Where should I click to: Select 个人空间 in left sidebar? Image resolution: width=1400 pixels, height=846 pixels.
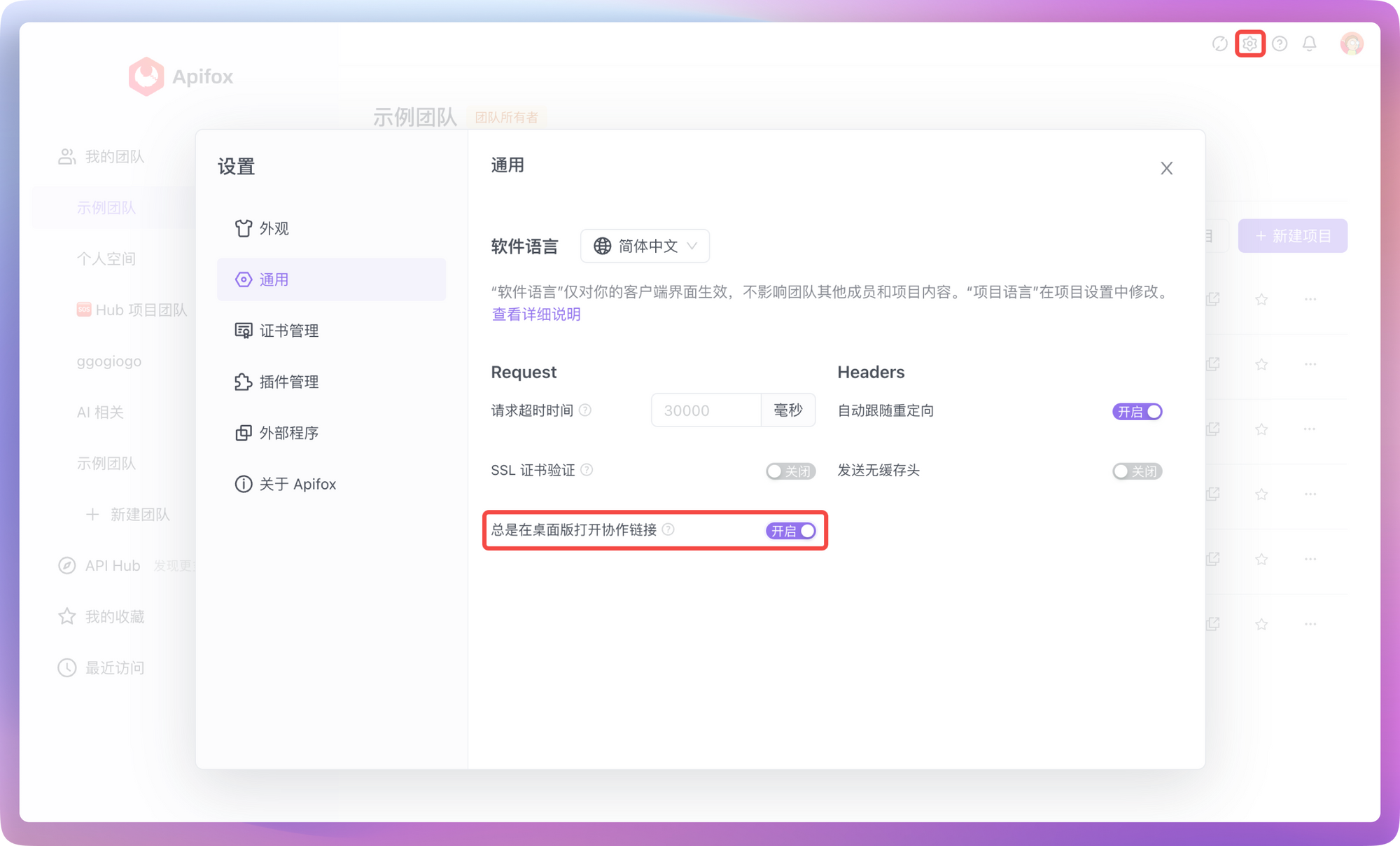click(x=106, y=259)
